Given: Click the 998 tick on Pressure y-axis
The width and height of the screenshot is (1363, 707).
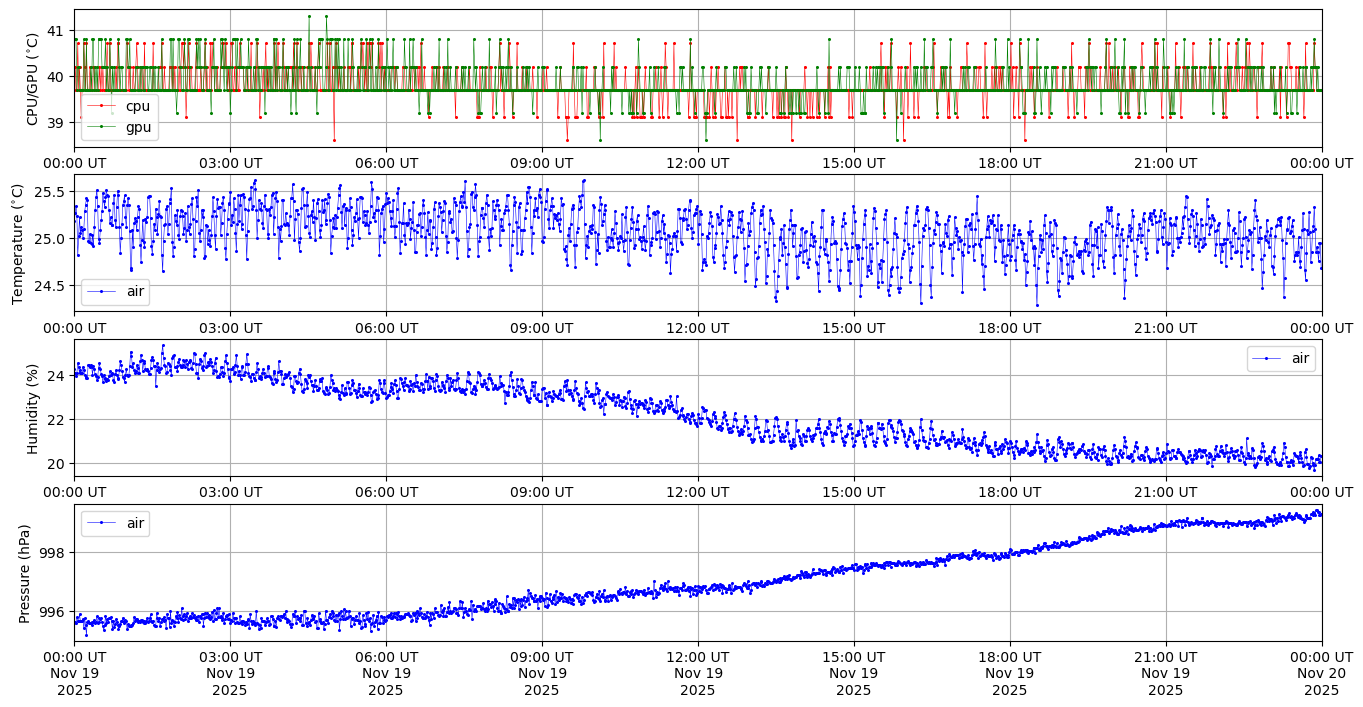Looking at the screenshot, I should tap(52, 553).
